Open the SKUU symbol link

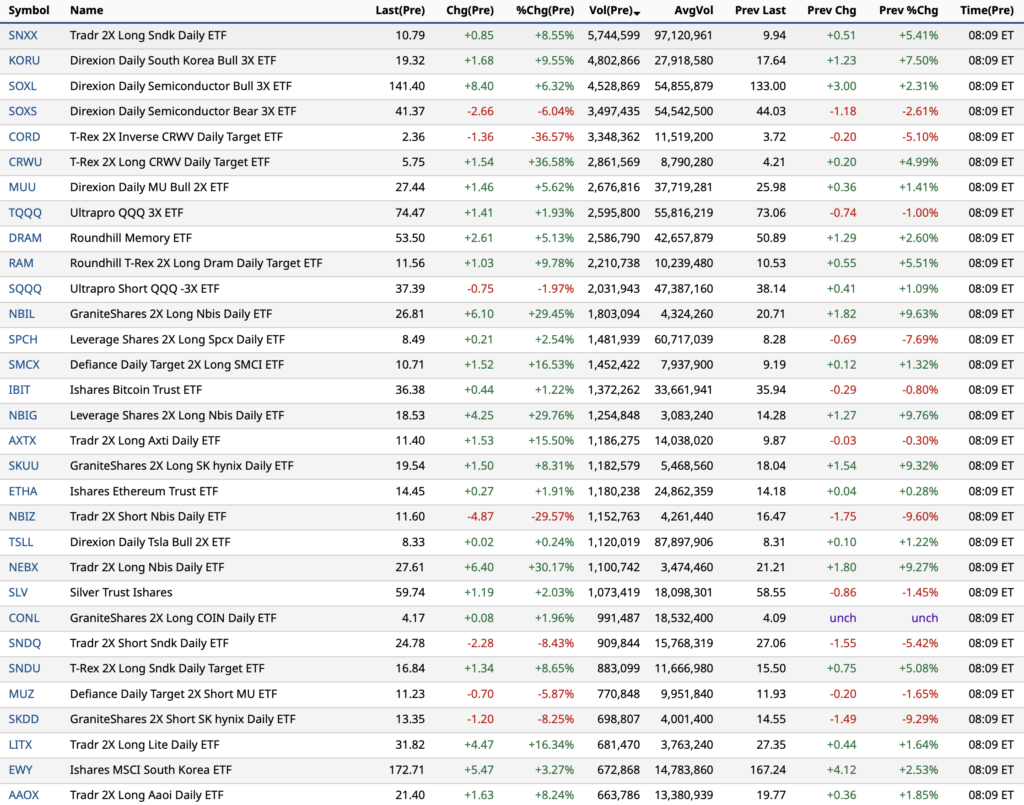tap(24, 466)
